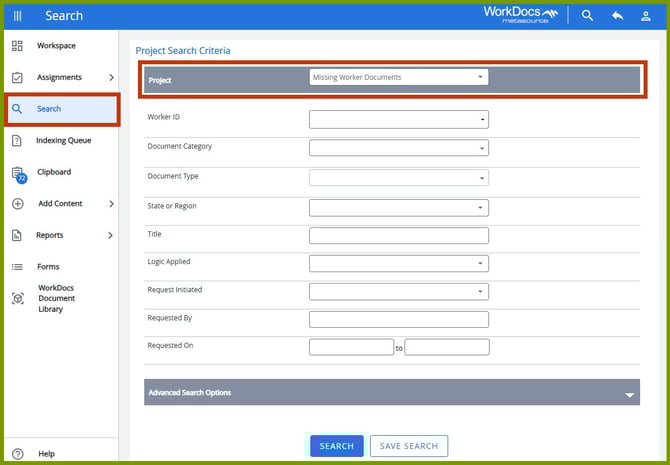Click the Assignments checkbox icon

(17, 77)
